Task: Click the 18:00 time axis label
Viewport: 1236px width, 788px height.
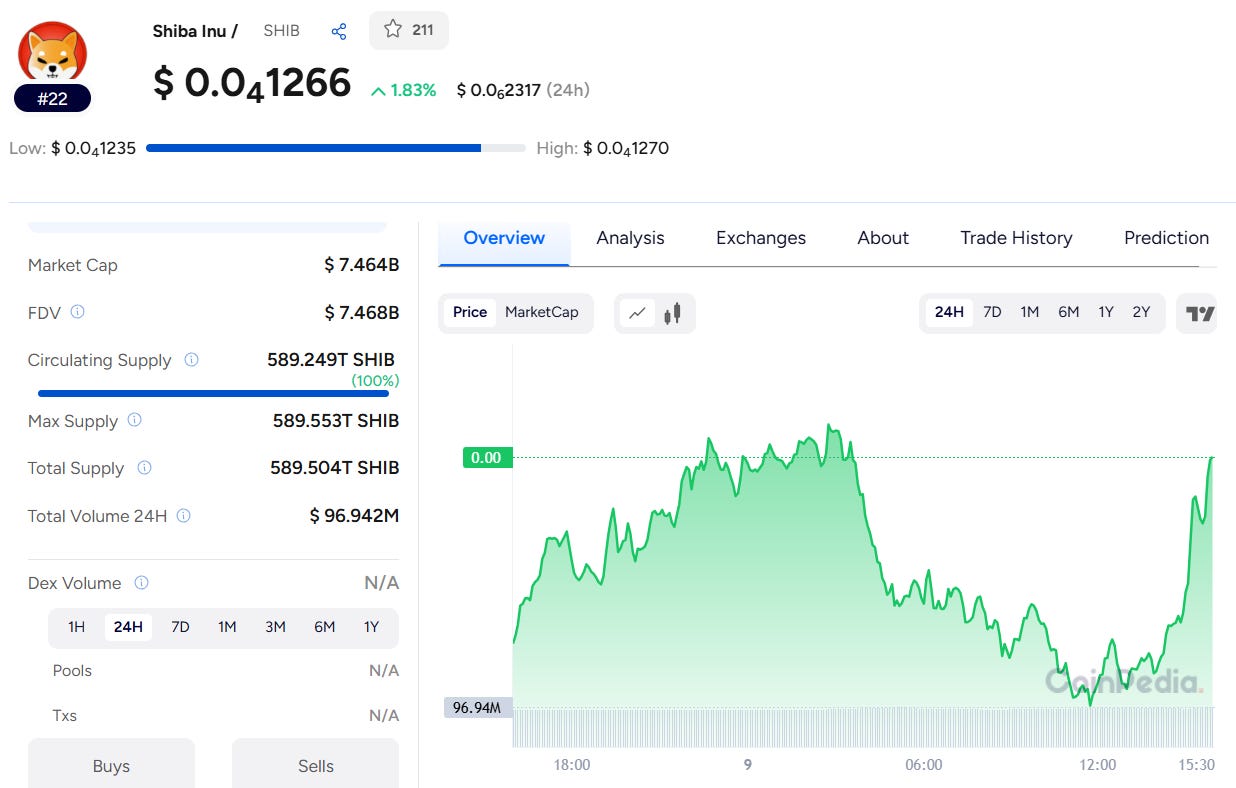Action: (x=572, y=765)
